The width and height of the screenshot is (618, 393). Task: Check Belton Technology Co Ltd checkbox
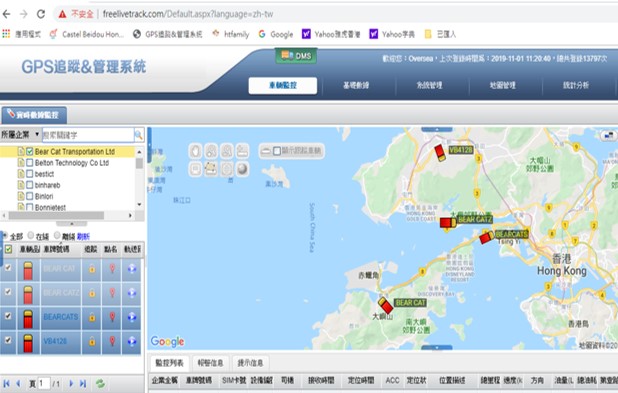pos(30,163)
